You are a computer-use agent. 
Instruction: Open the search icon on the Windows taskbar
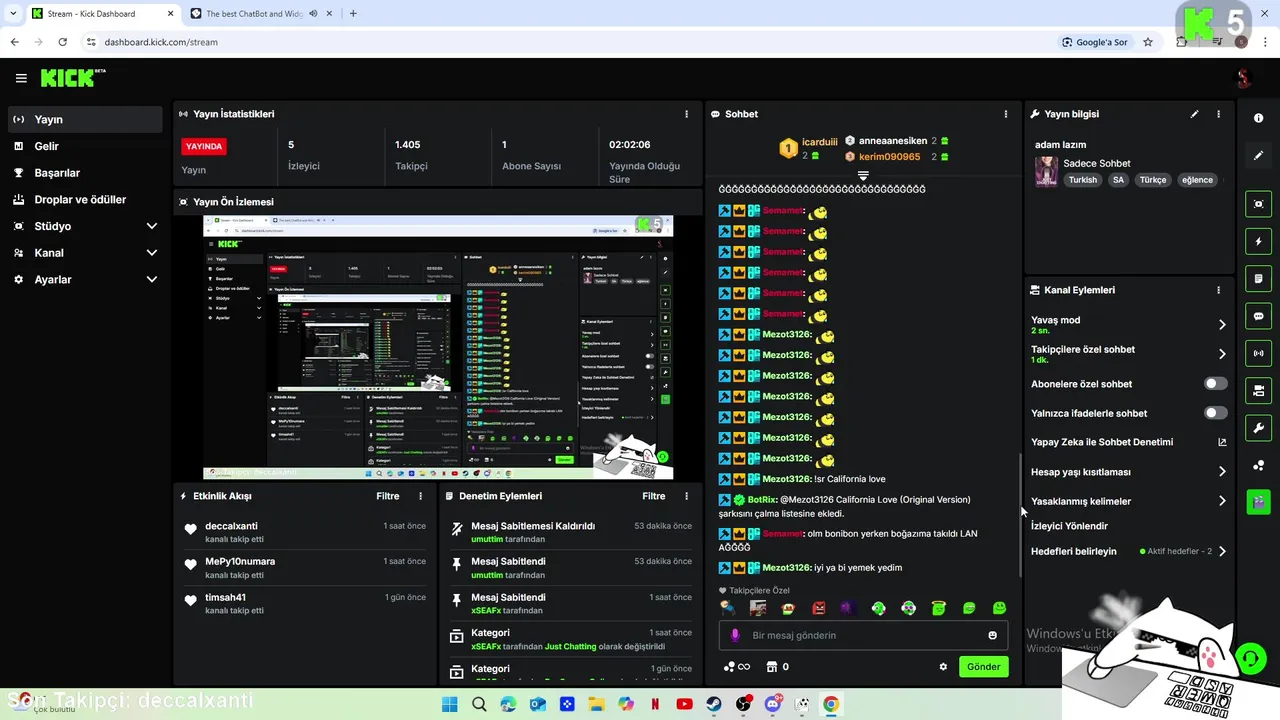(x=479, y=704)
